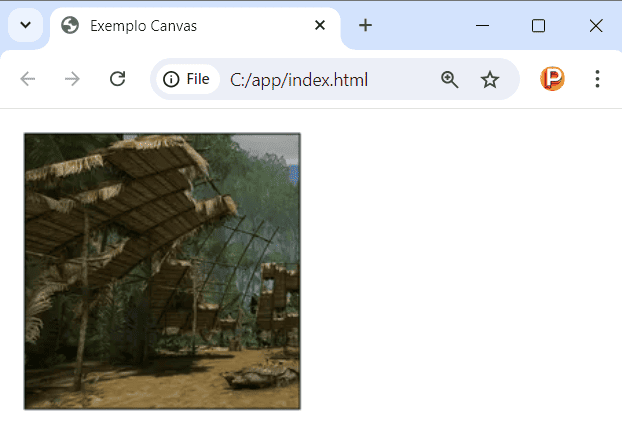622x436 pixels.
Task: Click the jungle hut canvas image
Action: [162, 271]
